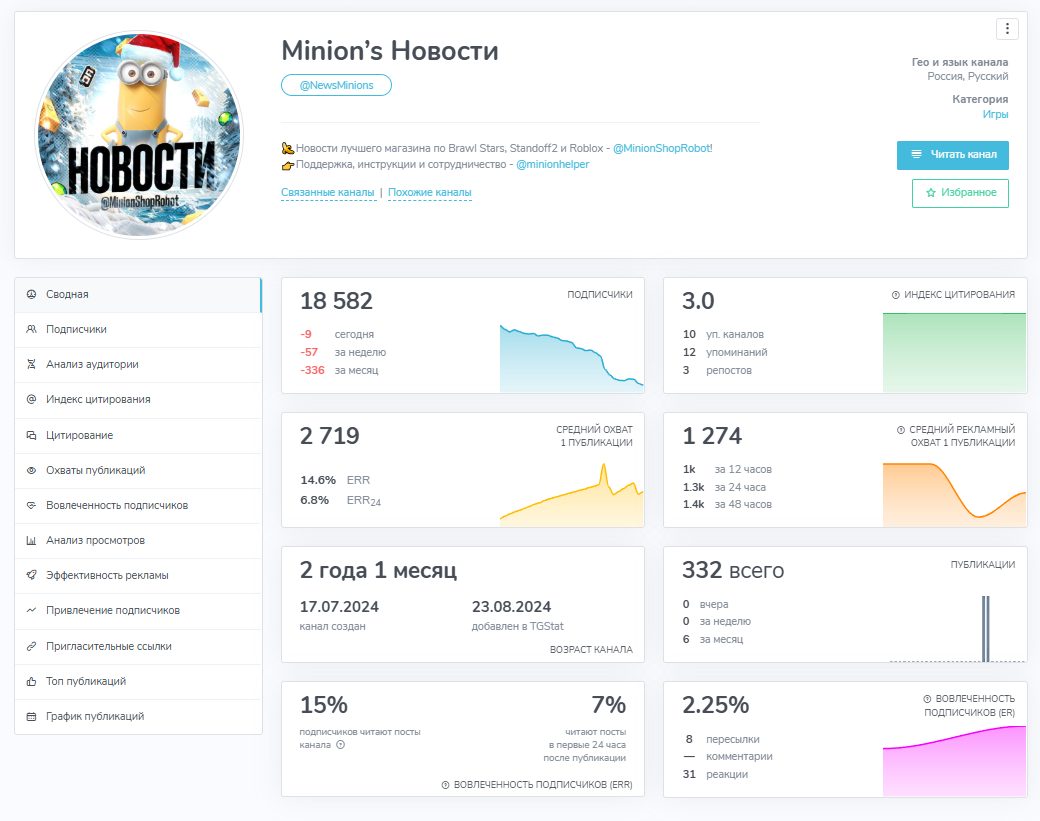1040x821 pixels.
Task: Click info icon beside Вовлеченность подписчиков (ERR) label
Action: click(446, 785)
